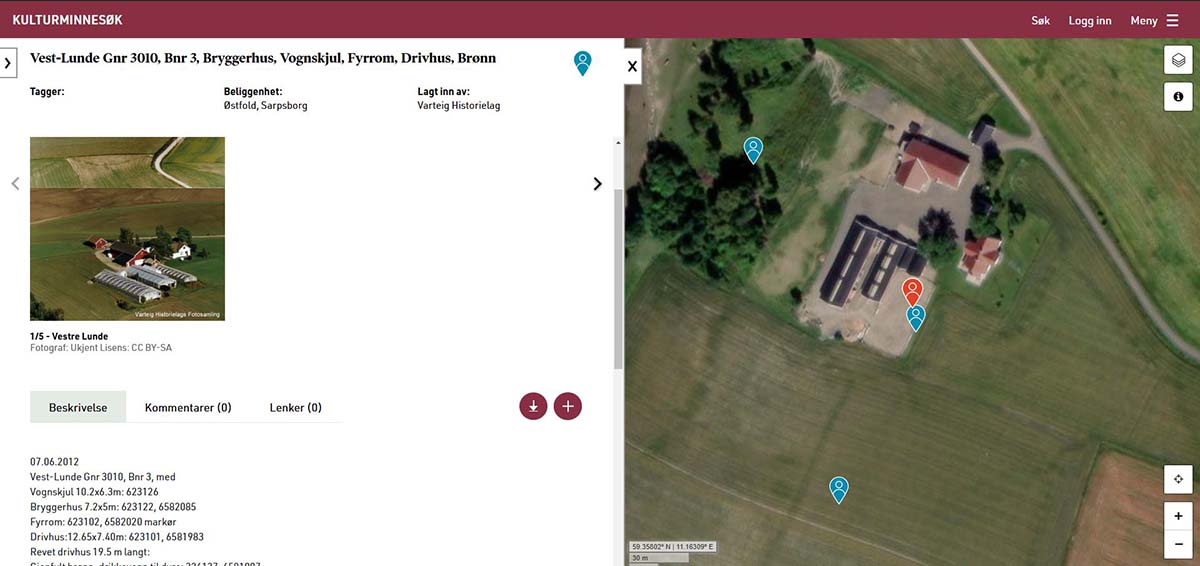Viewport: 1200px width, 566px height.
Task: Click the Vest-Lunde Gnr 3010 heading
Action: [263, 58]
